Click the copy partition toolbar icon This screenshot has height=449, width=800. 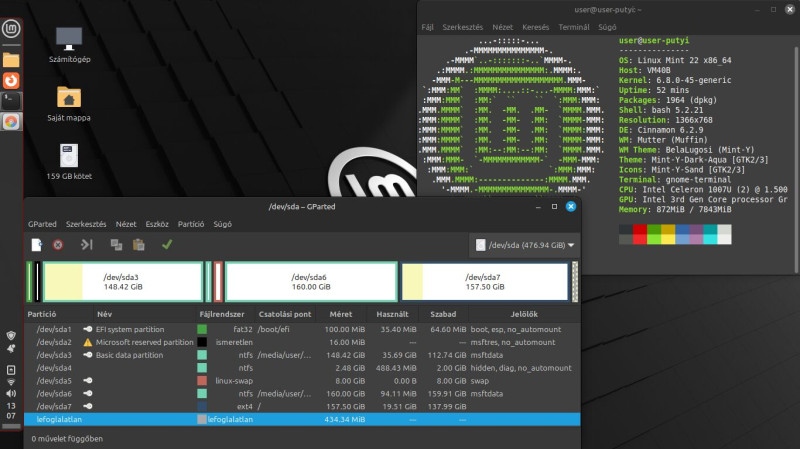pos(116,245)
